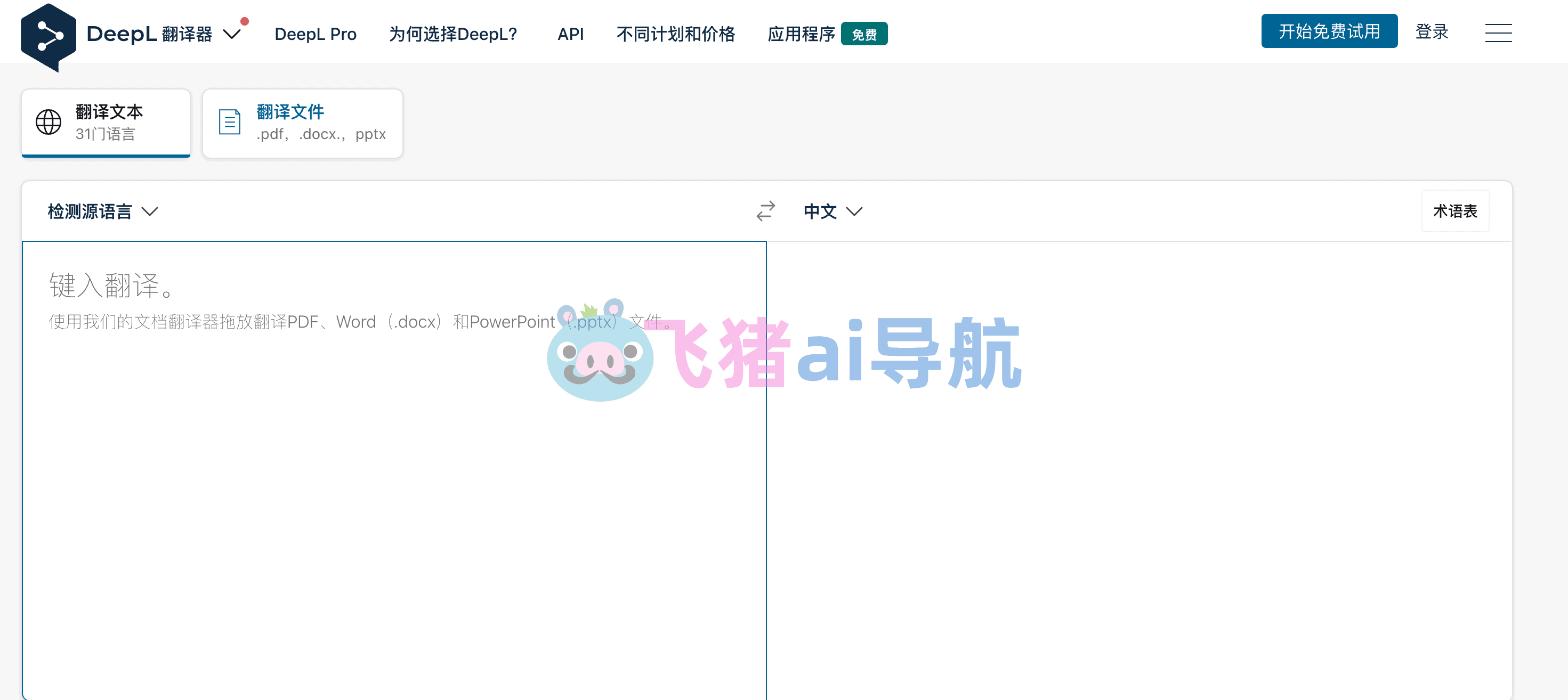1568x700 pixels.
Task: Open the 检测源语言 source language dropdown
Action: (x=103, y=211)
